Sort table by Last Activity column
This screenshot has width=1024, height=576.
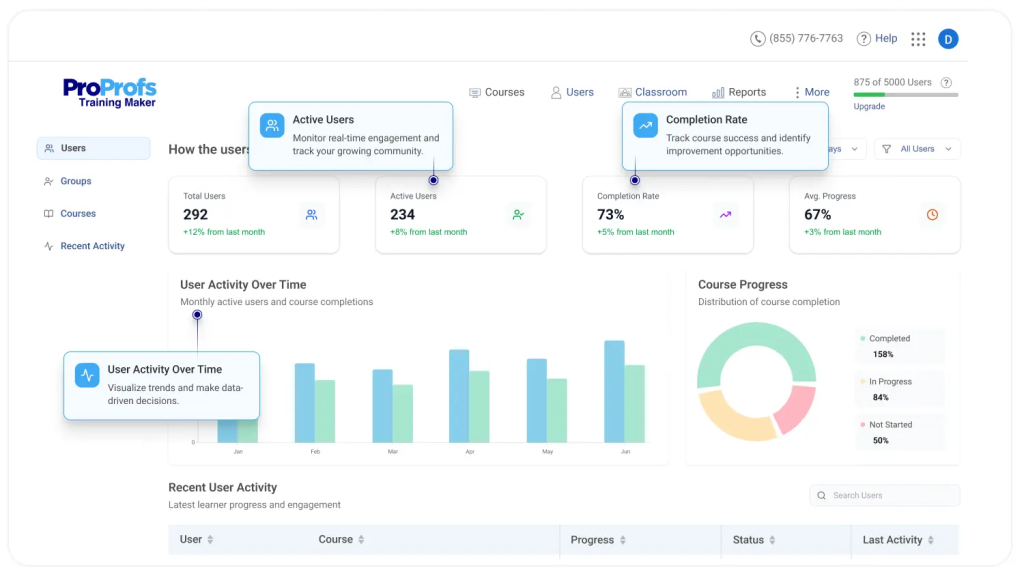point(931,540)
